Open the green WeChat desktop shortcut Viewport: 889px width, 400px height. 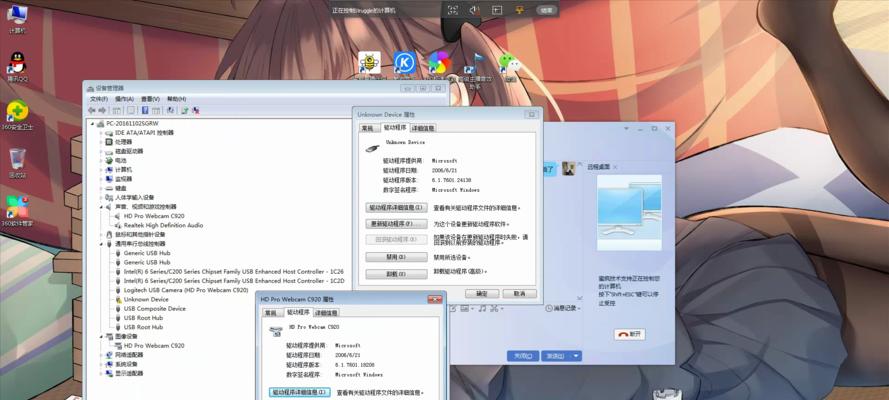[510, 64]
